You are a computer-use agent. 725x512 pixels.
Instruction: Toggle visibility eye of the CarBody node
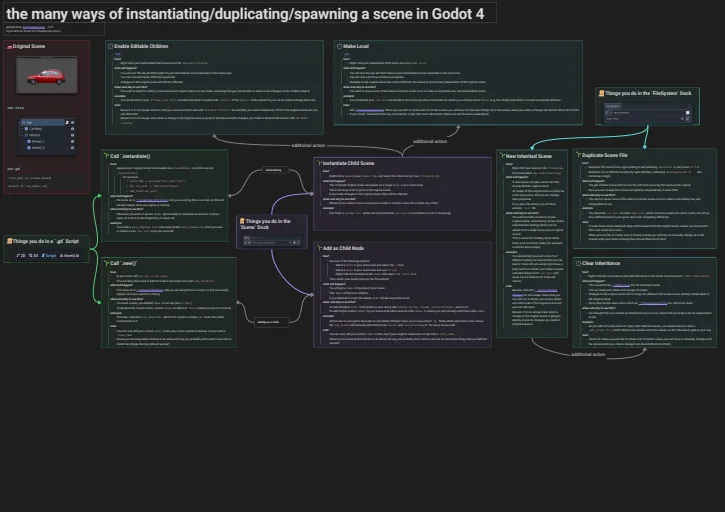(x=72, y=129)
